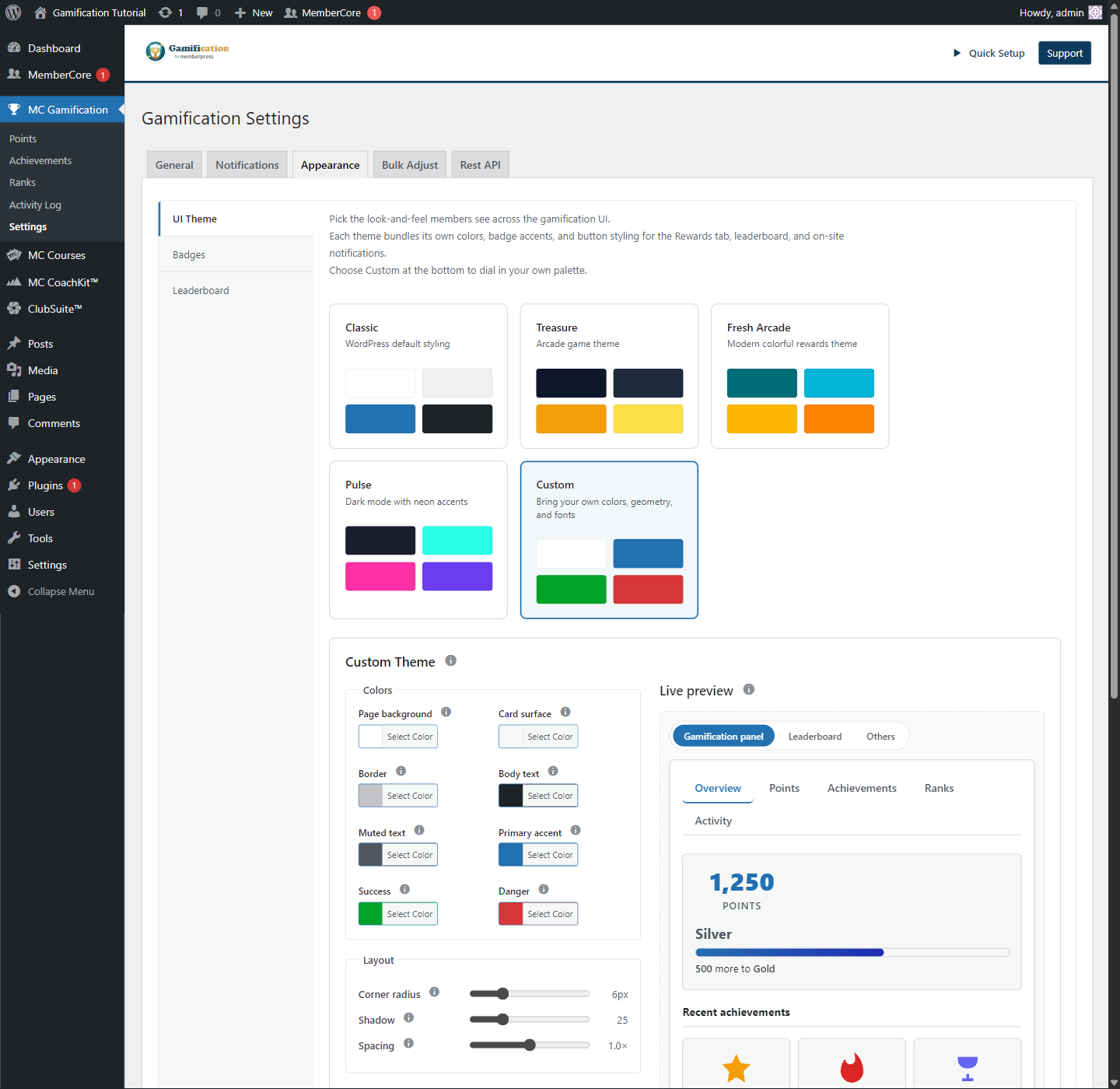
Task: Switch to the Bulk Adjust tab
Action: coord(410,165)
